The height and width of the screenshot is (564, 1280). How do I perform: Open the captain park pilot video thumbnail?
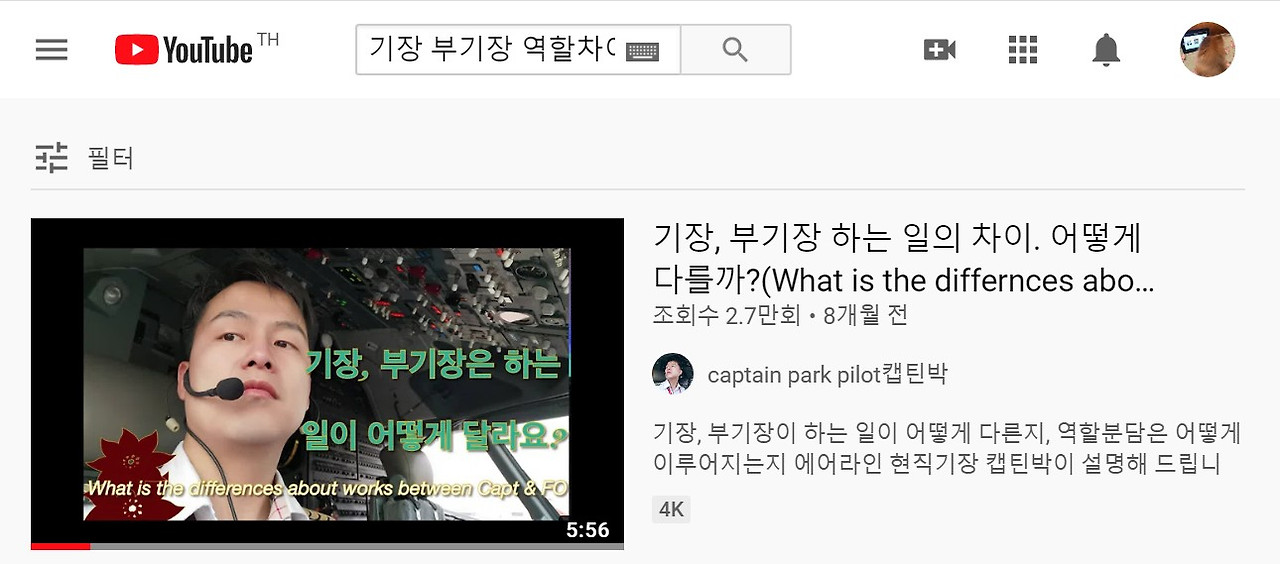tap(327, 384)
